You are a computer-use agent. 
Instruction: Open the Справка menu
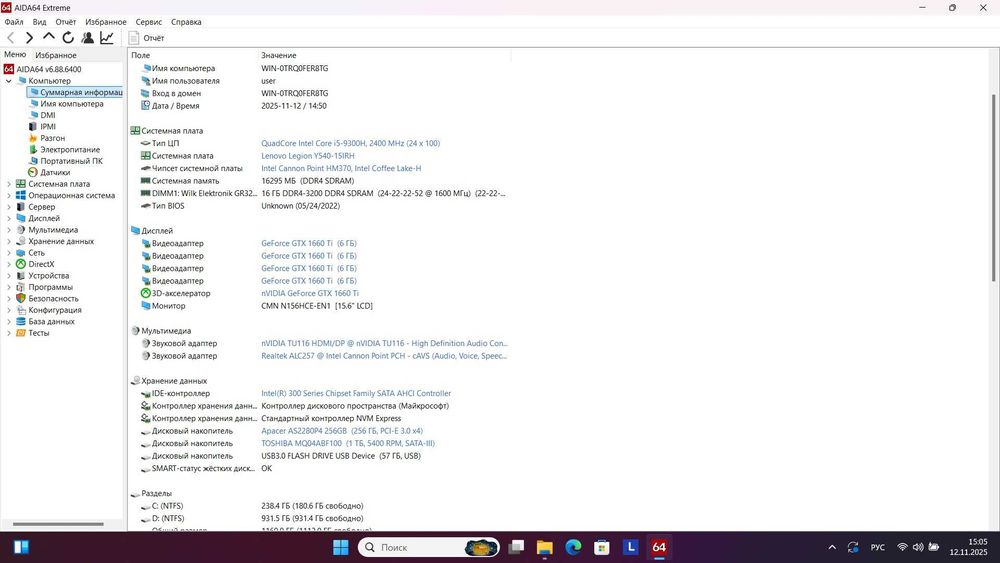(186, 22)
